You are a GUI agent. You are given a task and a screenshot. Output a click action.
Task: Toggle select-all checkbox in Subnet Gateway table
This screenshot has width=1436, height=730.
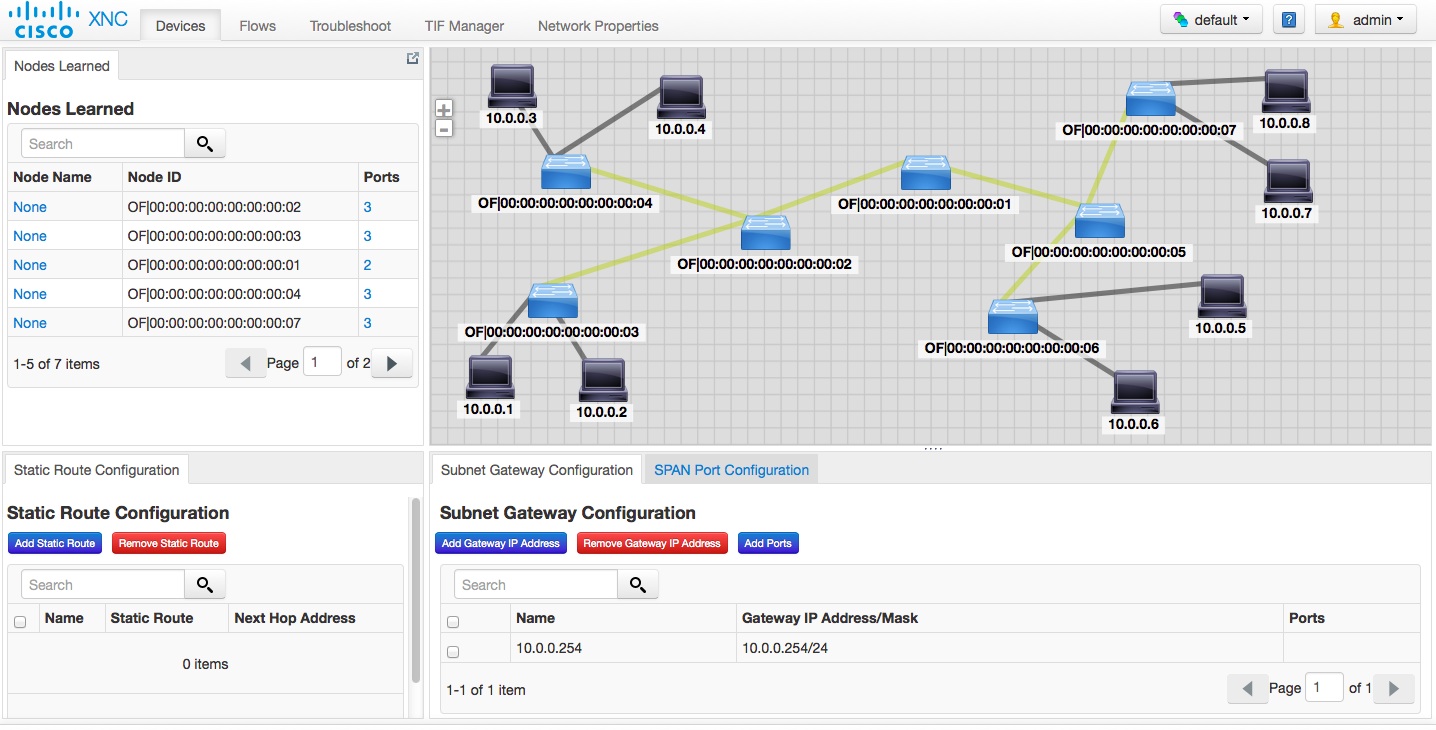(453, 622)
